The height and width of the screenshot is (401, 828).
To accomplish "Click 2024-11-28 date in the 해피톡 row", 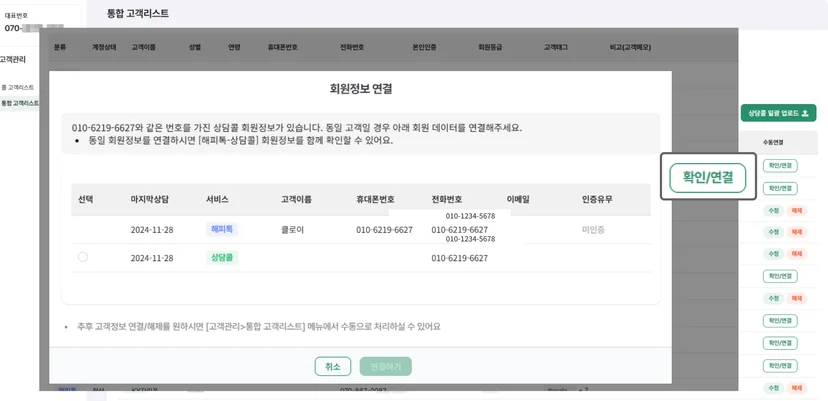I will click(x=152, y=230).
